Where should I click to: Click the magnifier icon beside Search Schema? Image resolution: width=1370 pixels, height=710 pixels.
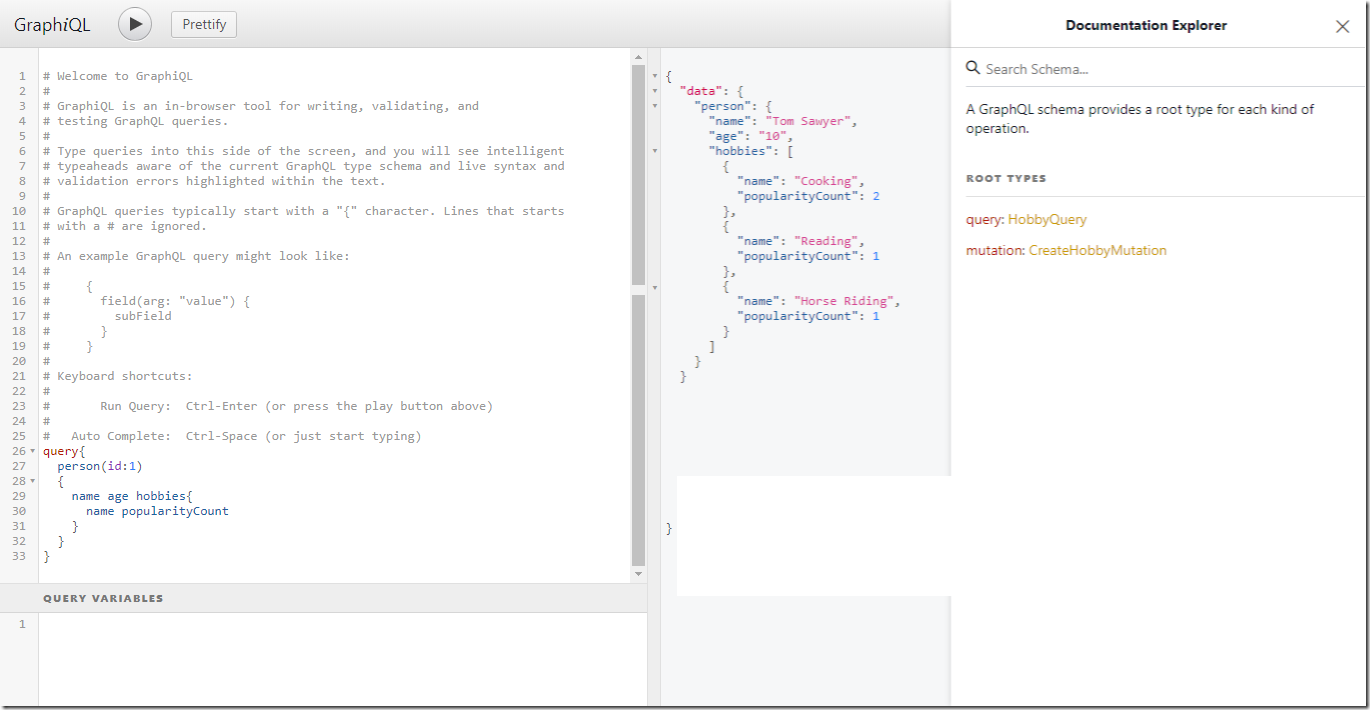pyautogui.click(x=972, y=68)
